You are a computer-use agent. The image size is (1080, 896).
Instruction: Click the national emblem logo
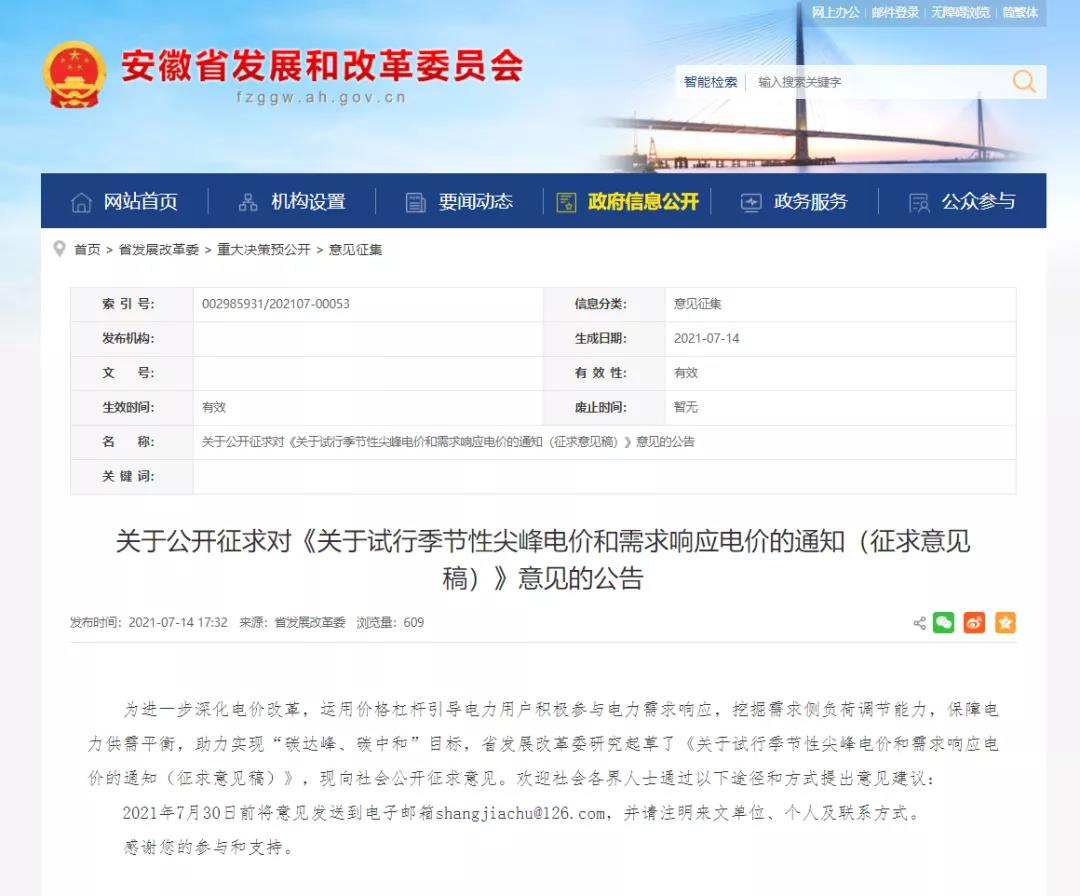(74, 74)
